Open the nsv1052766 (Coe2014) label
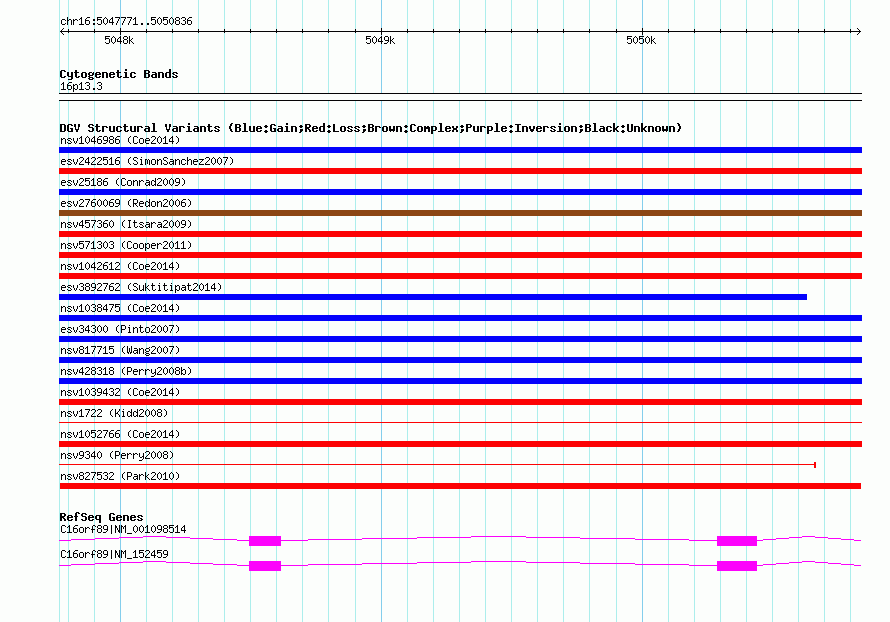890x622 pixels. [120, 434]
